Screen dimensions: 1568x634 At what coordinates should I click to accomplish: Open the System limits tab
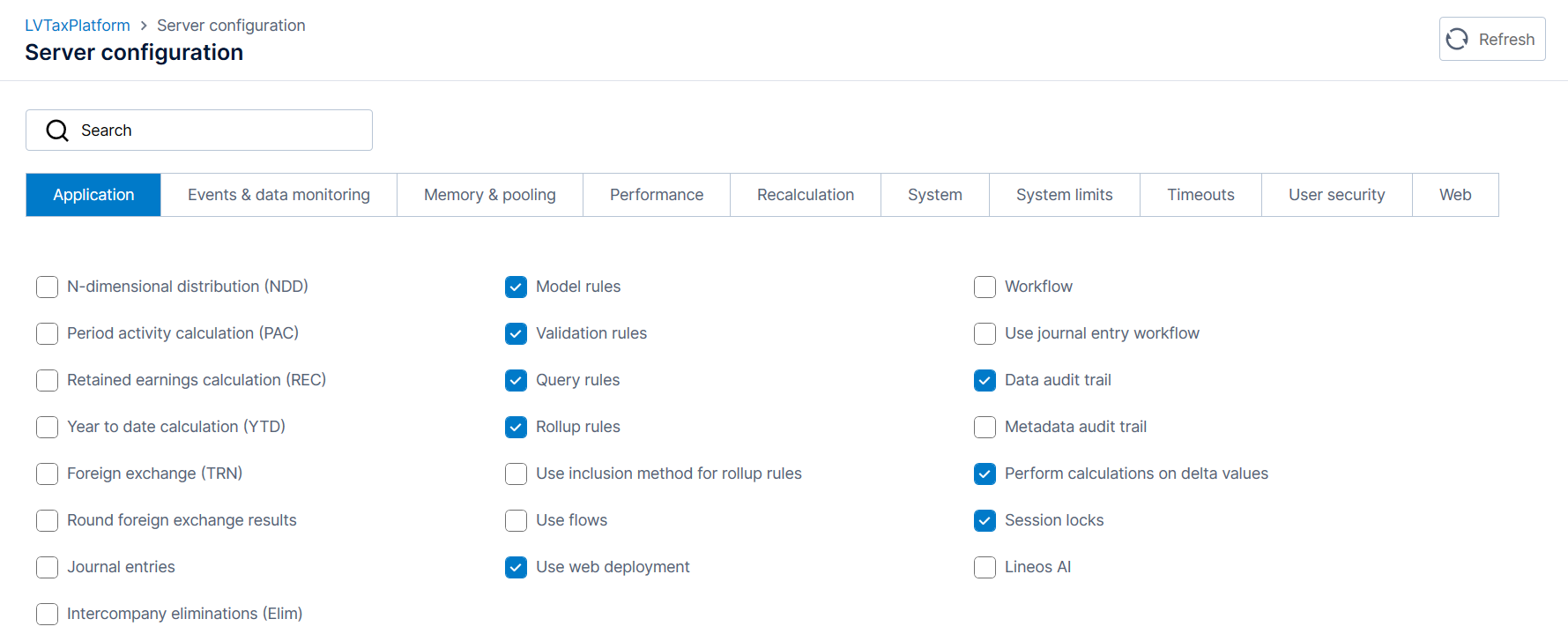(x=1065, y=195)
